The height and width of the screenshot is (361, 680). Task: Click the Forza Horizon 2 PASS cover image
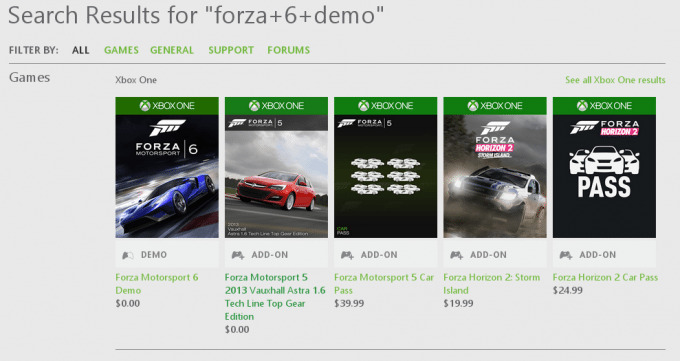604,176
